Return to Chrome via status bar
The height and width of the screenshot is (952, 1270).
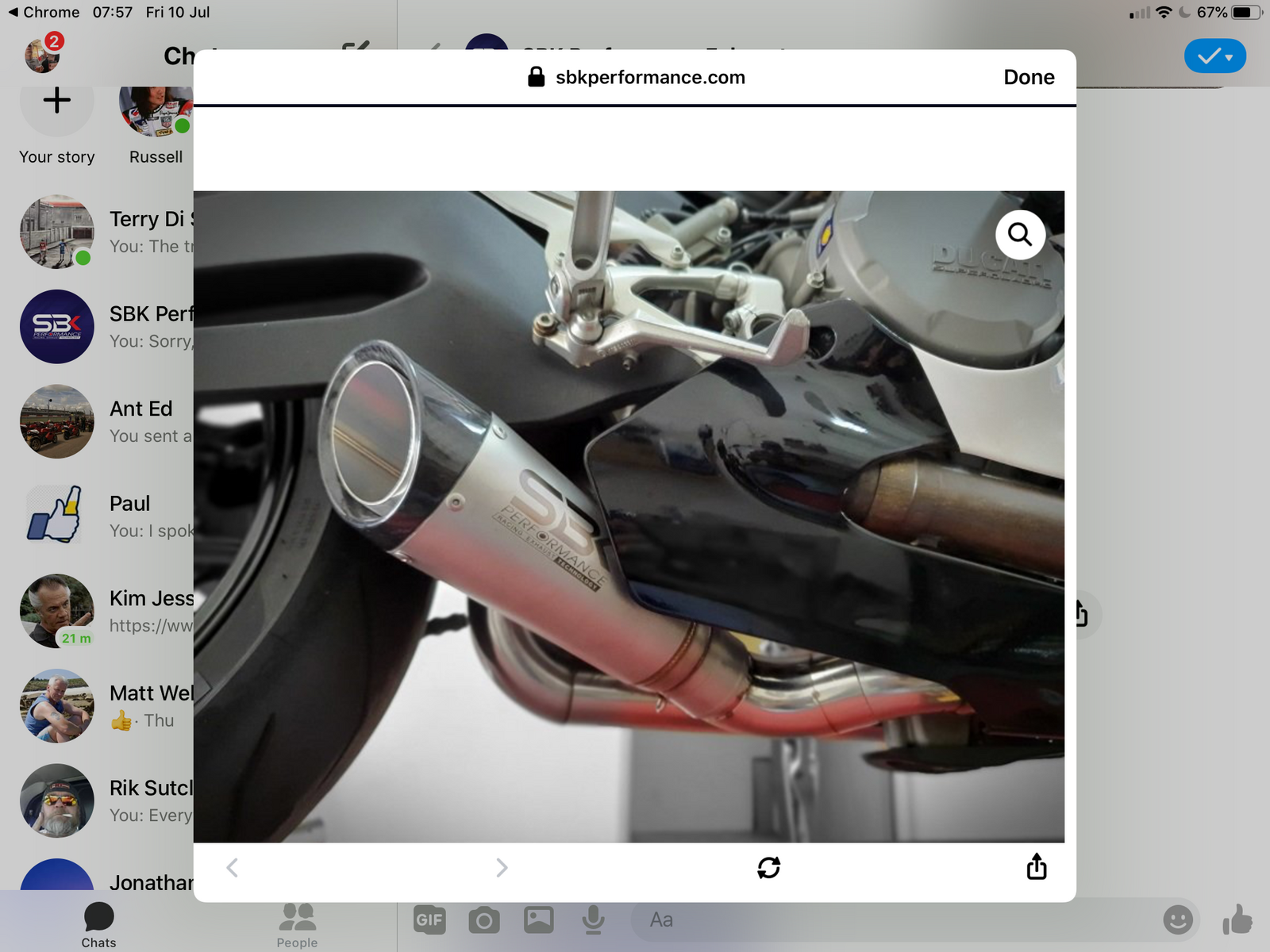coord(44,12)
